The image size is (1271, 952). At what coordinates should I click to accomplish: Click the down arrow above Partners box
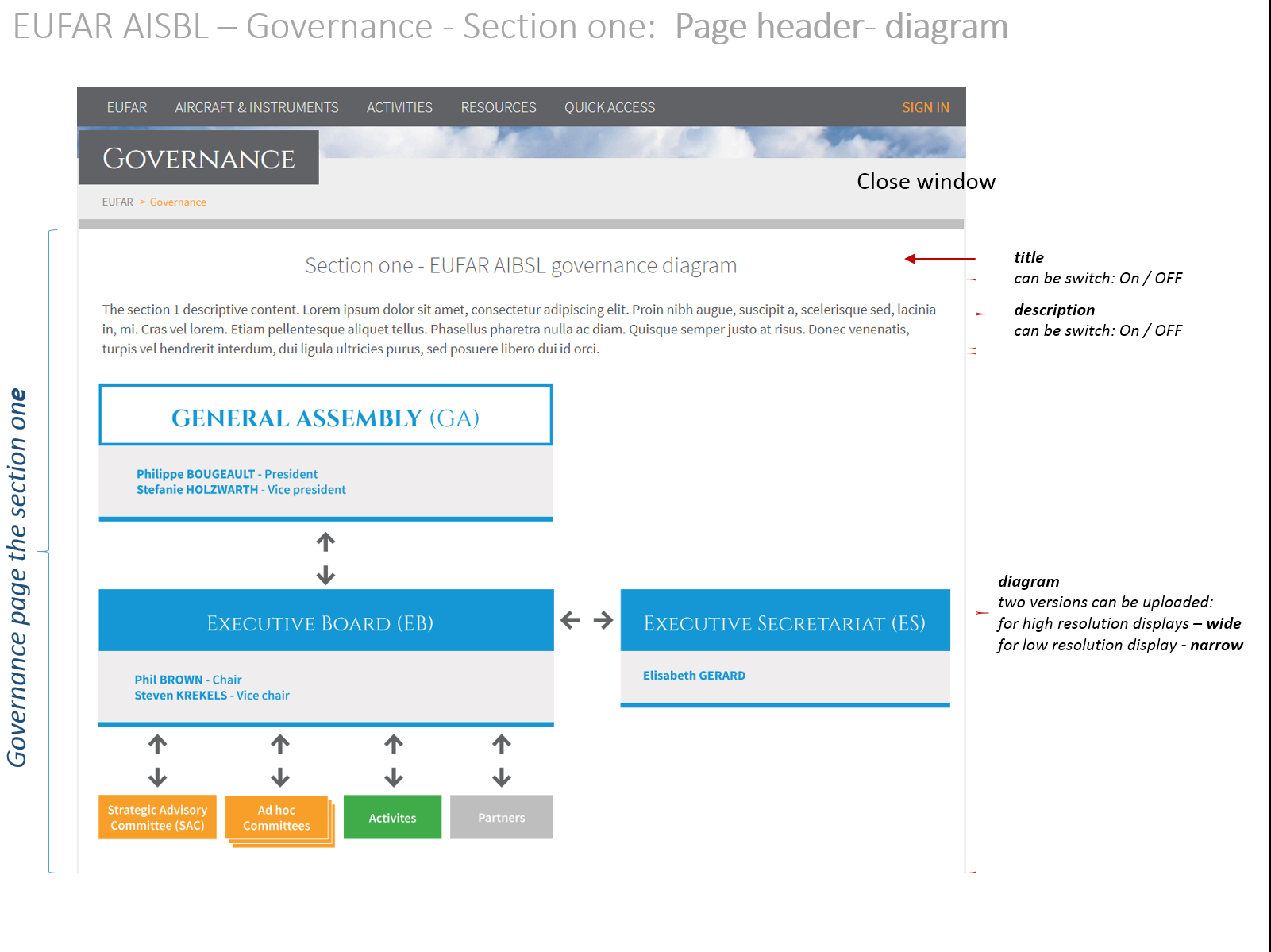tap(501, 777)
